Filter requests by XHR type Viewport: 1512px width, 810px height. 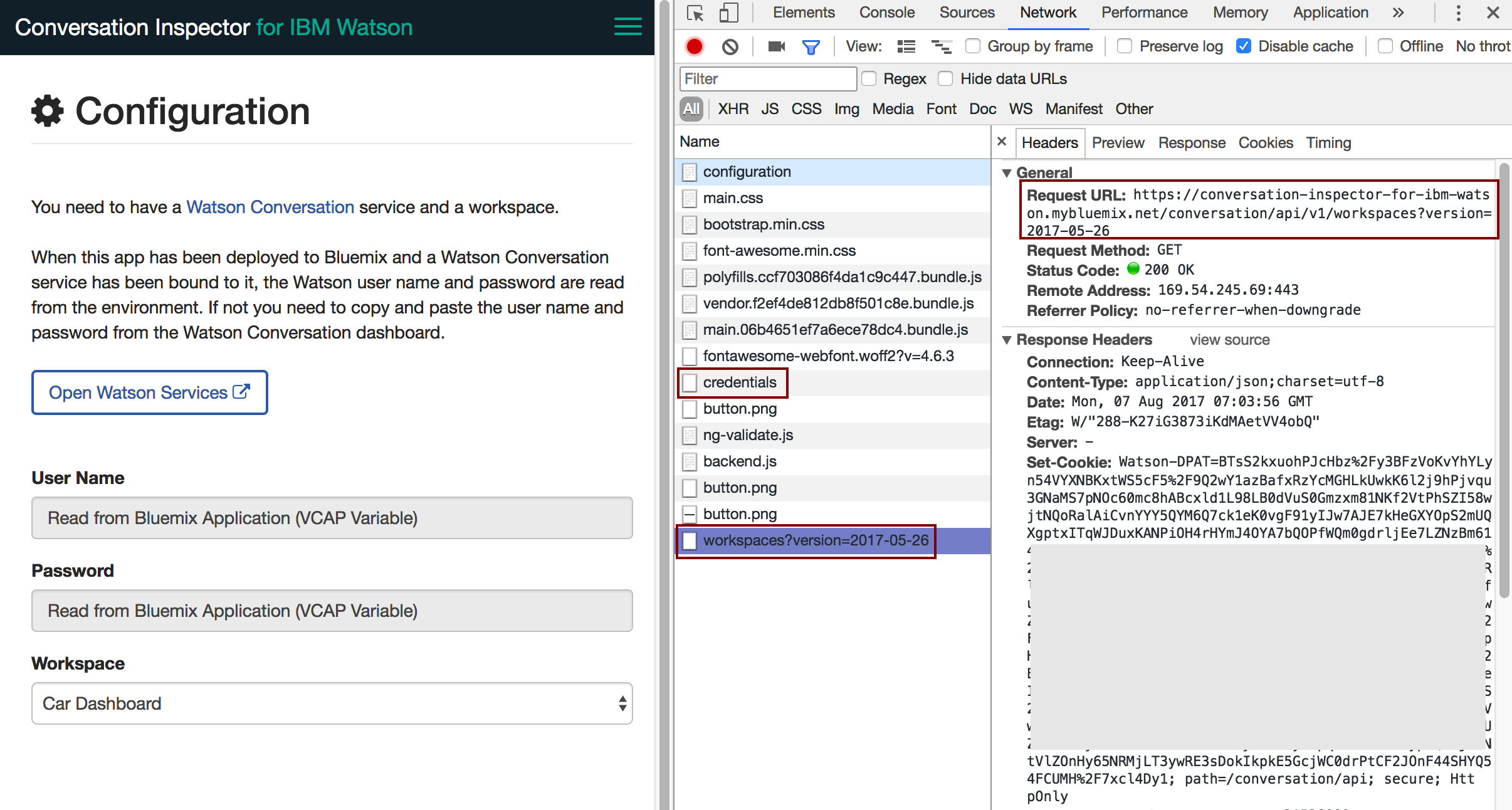coord(733,109)
